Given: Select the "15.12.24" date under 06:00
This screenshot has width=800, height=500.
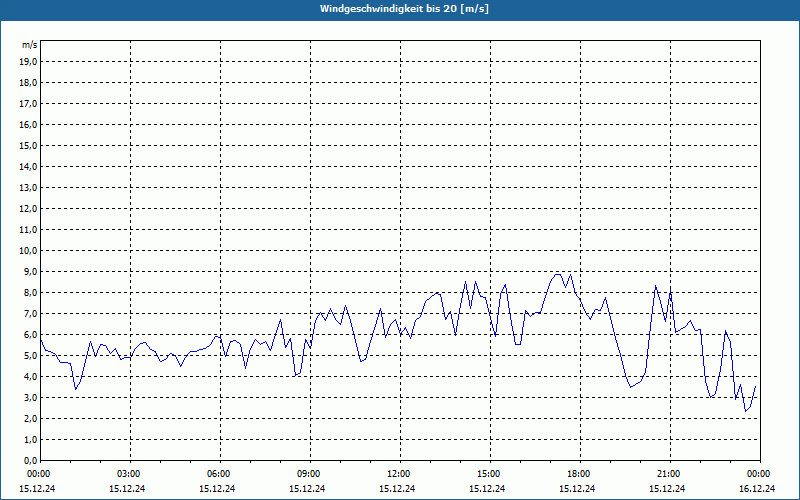Looking at the screenshot, I should (217, 488).
